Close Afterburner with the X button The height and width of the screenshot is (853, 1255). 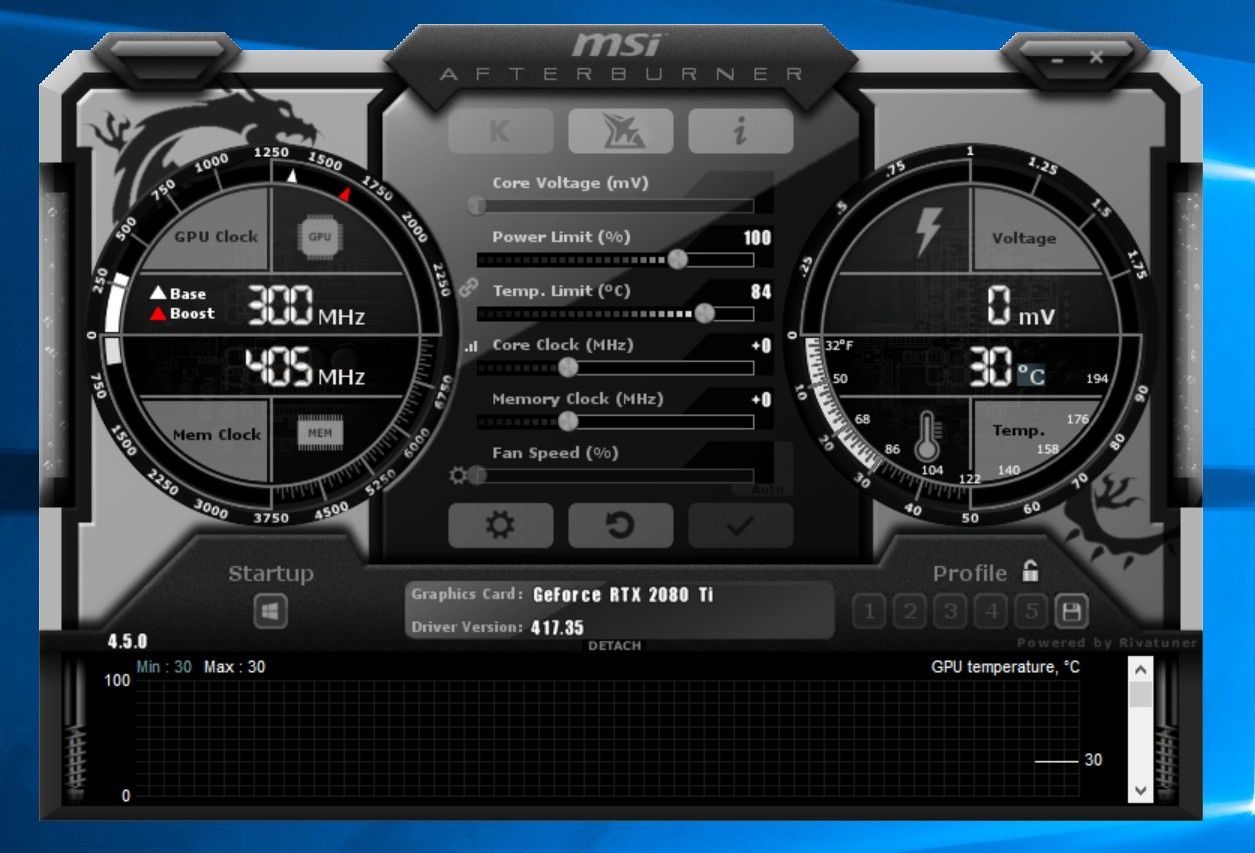point(1096,58)
